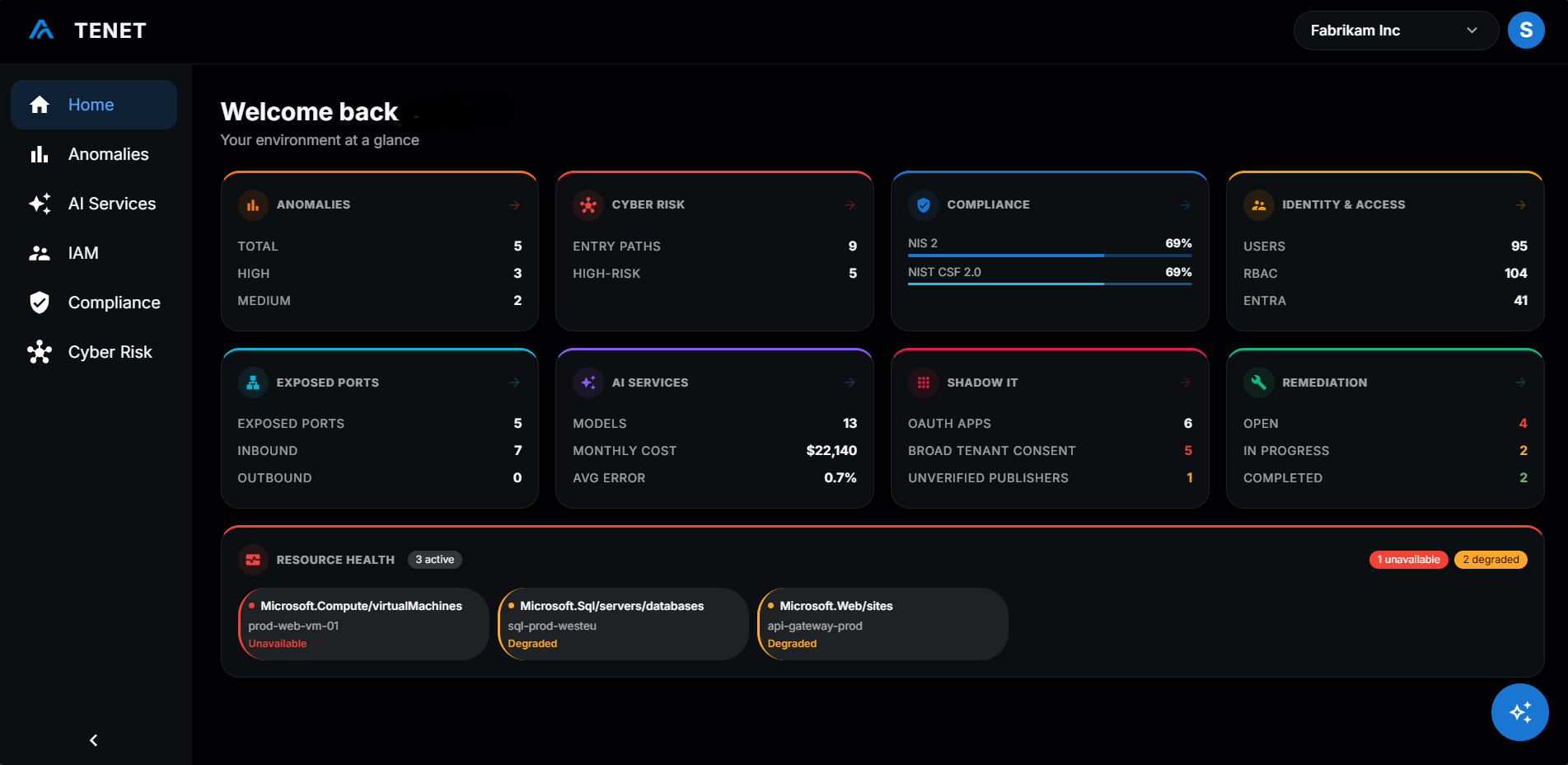Collapse the sidebar with the chevron

click(x=94, y=740)
